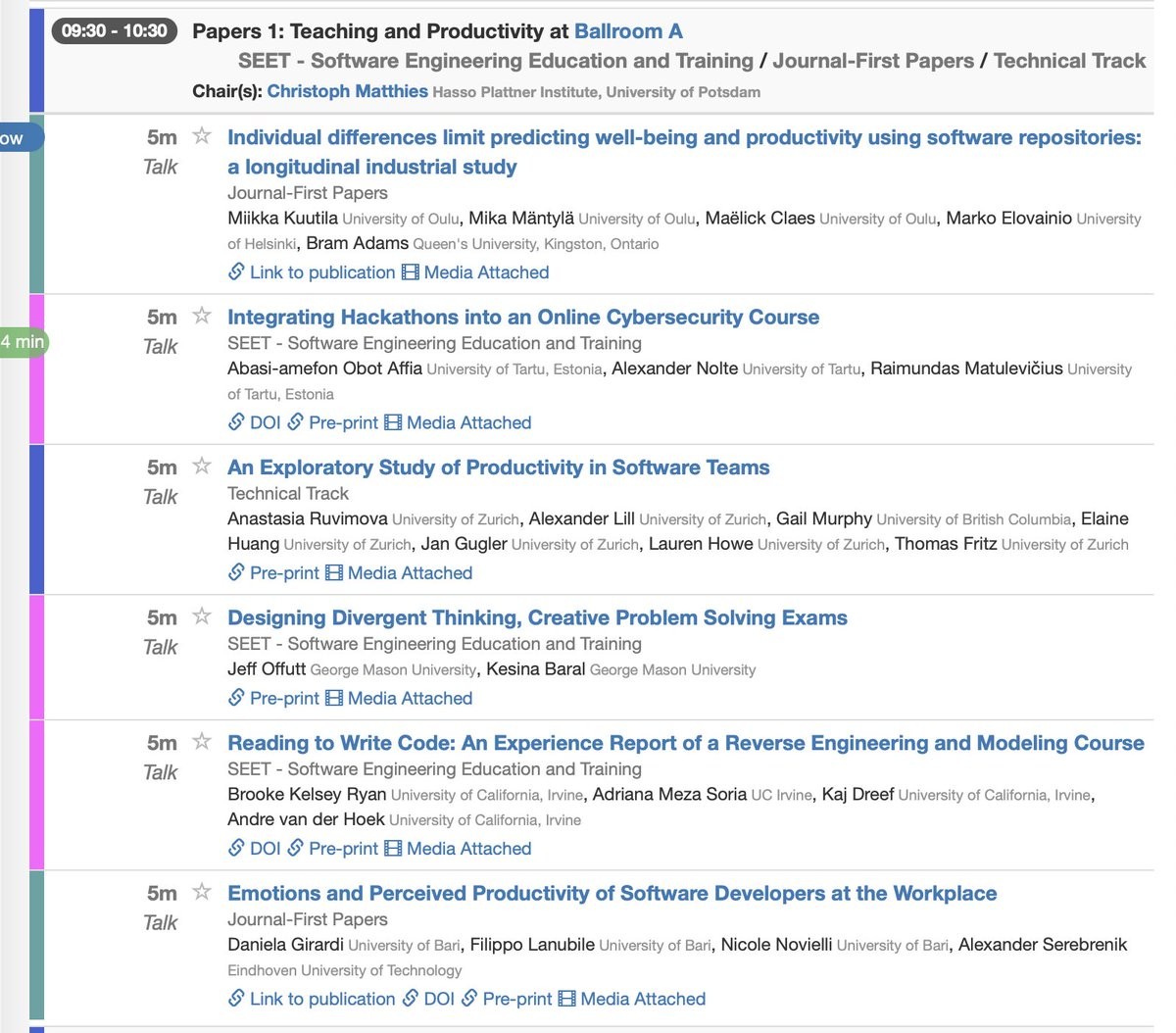Toggle star for Designing Divergent Thinking talk

(x=202, y=615)
